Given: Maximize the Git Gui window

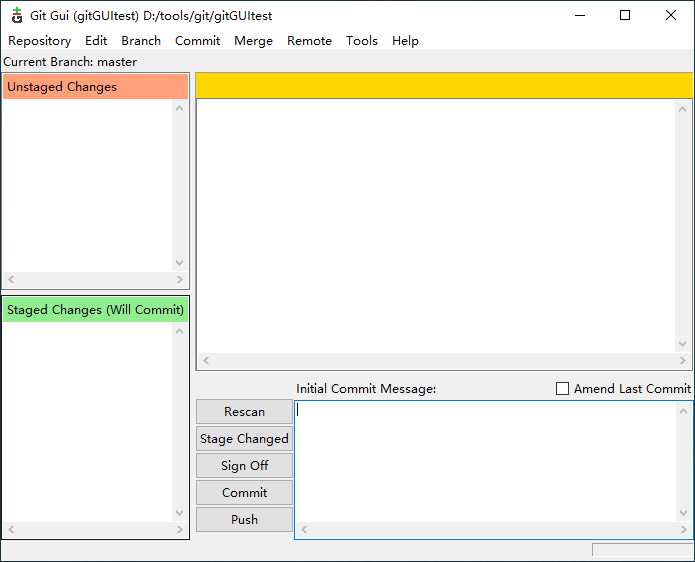Looking at the screenshot, I should coord(625,16).
